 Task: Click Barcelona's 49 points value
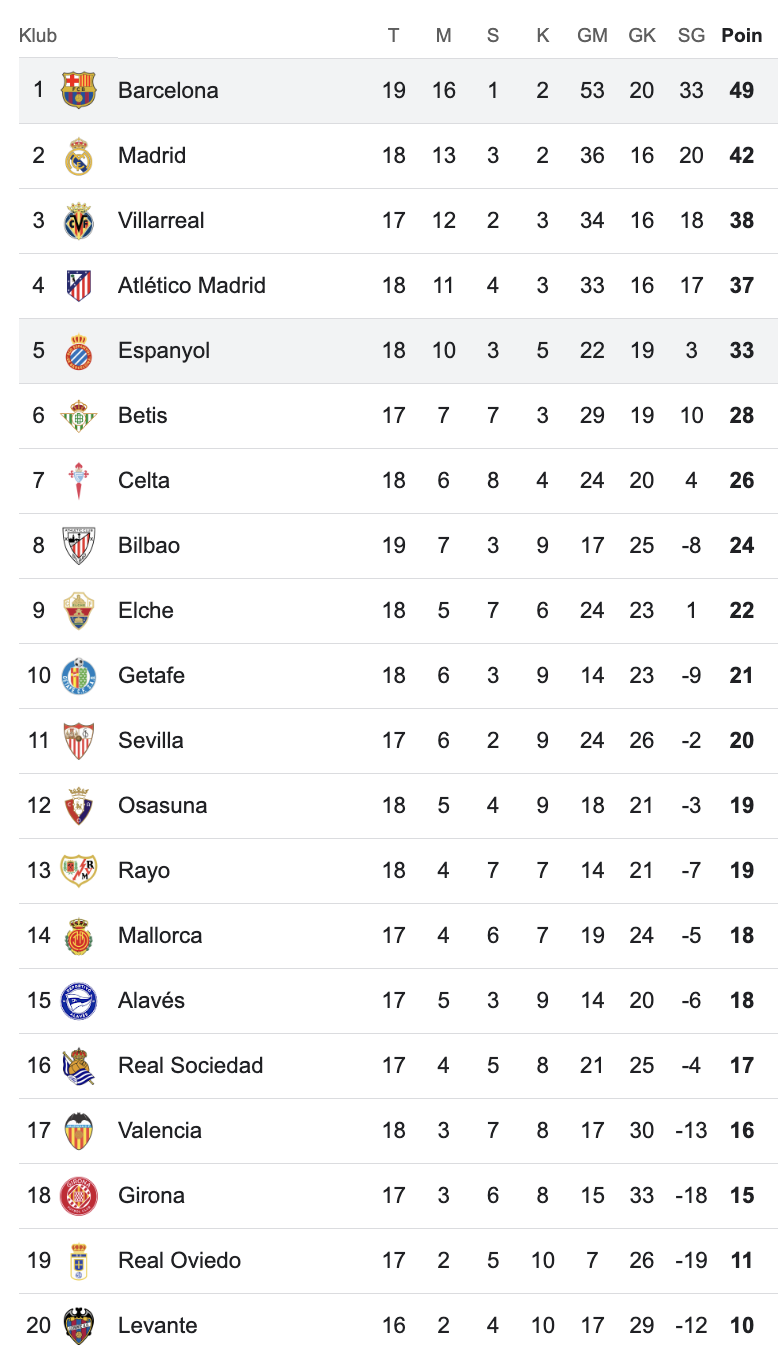pos(741,90)
